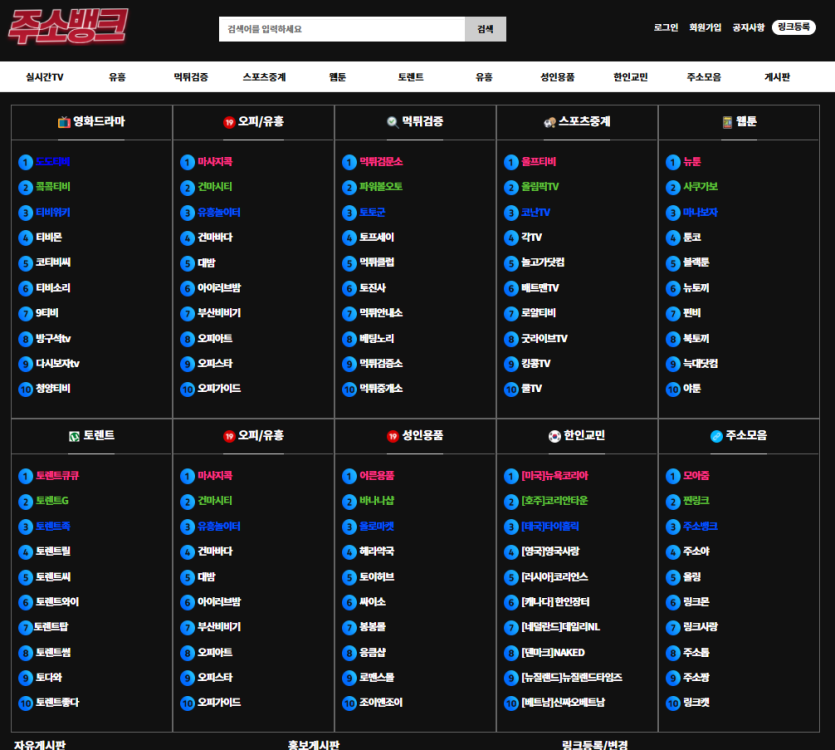Click the search input field

tap(340, 28)
